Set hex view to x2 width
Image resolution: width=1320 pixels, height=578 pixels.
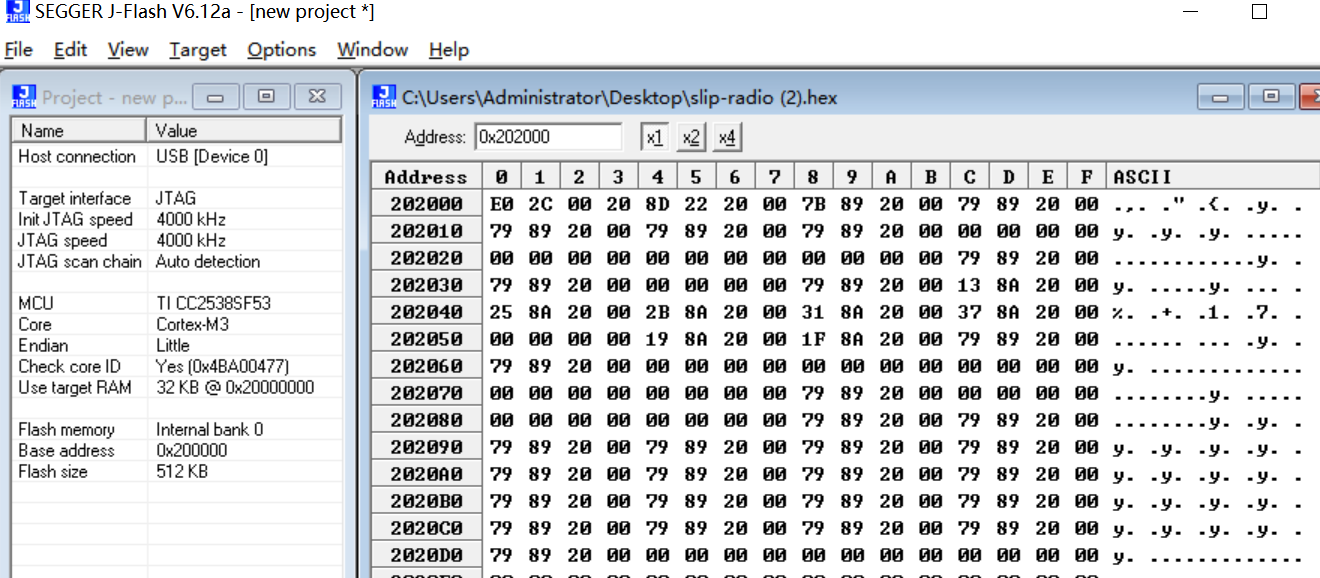click(x=691, y=137)
